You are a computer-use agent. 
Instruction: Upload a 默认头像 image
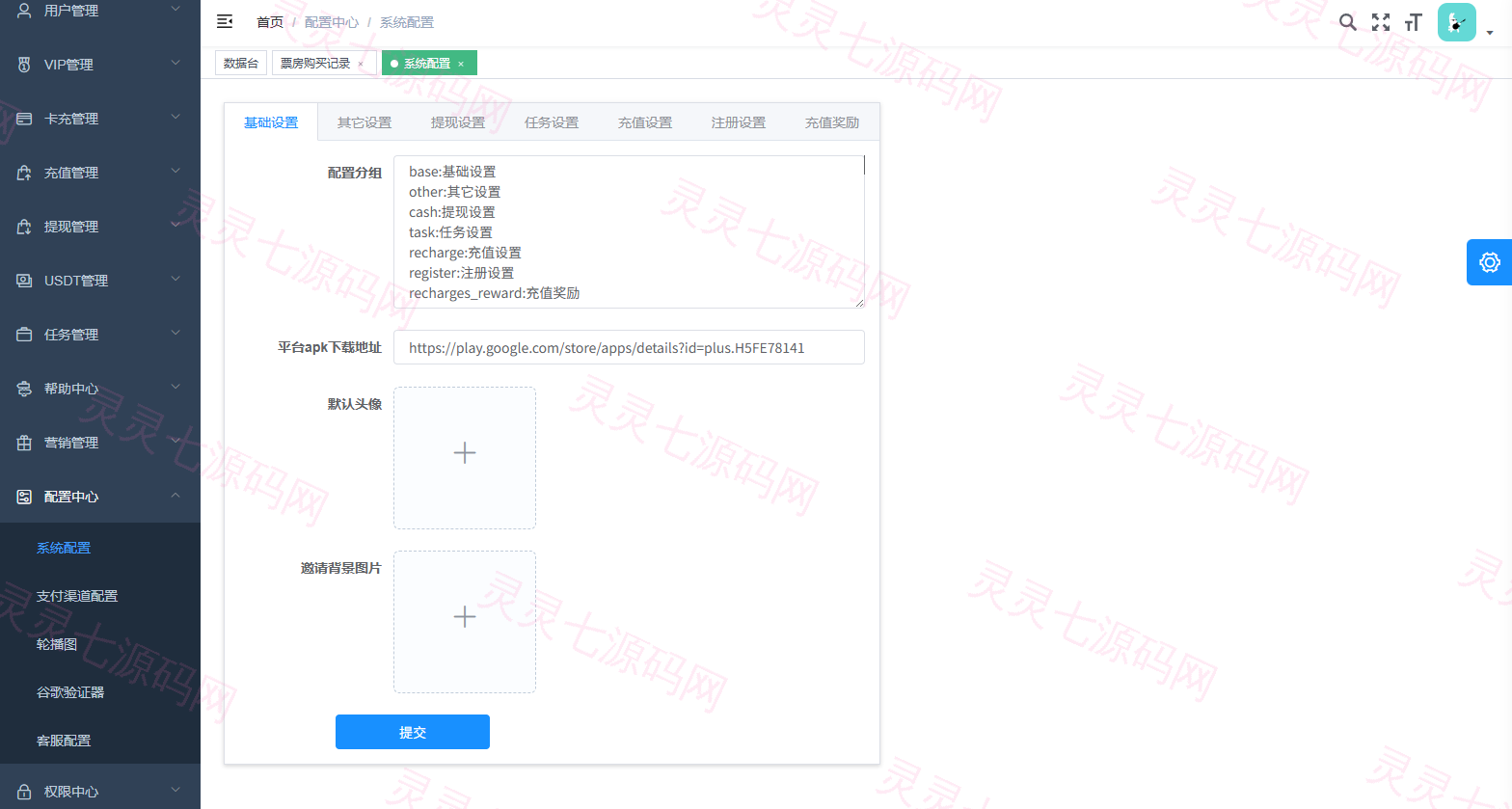[465, 458]
